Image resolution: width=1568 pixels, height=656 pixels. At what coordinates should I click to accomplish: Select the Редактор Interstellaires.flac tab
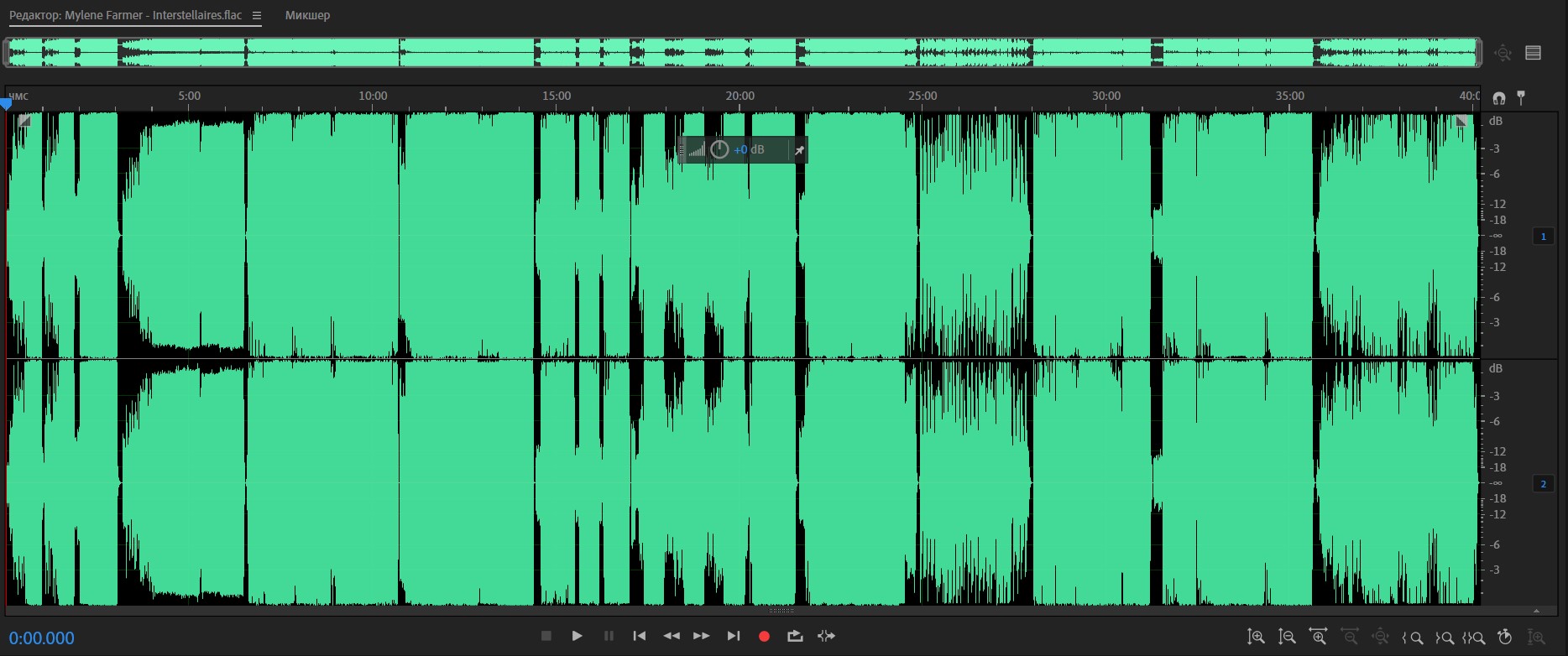click(126, 15)
